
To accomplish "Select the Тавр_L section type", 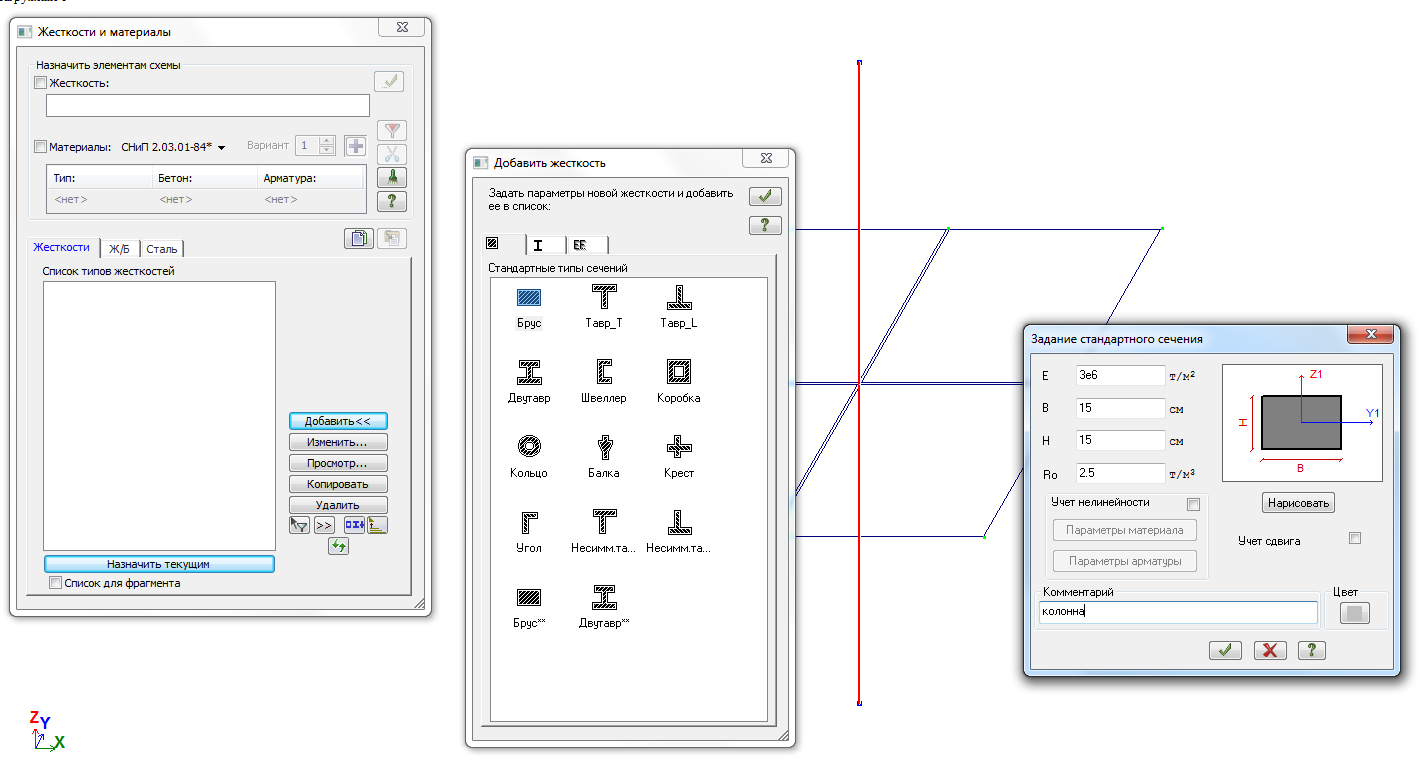I will click(x=679, y=298).
